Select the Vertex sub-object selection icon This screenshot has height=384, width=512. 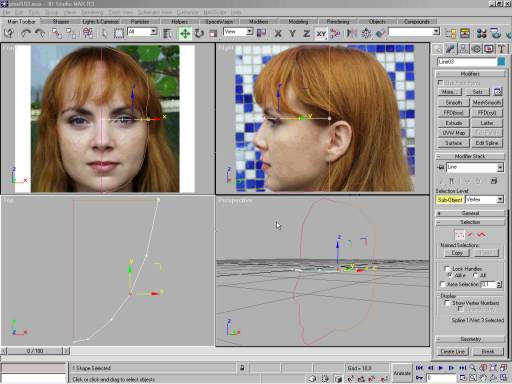point(460,235)
